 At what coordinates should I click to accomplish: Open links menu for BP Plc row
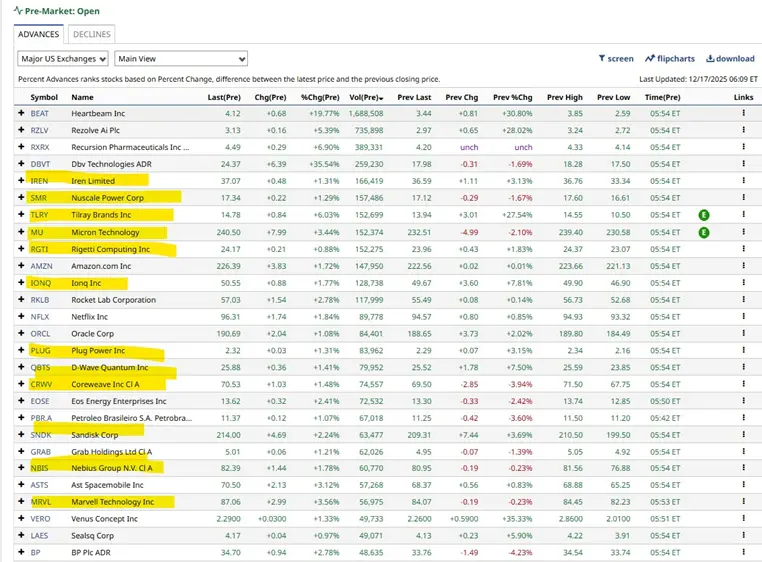[744, 552]
